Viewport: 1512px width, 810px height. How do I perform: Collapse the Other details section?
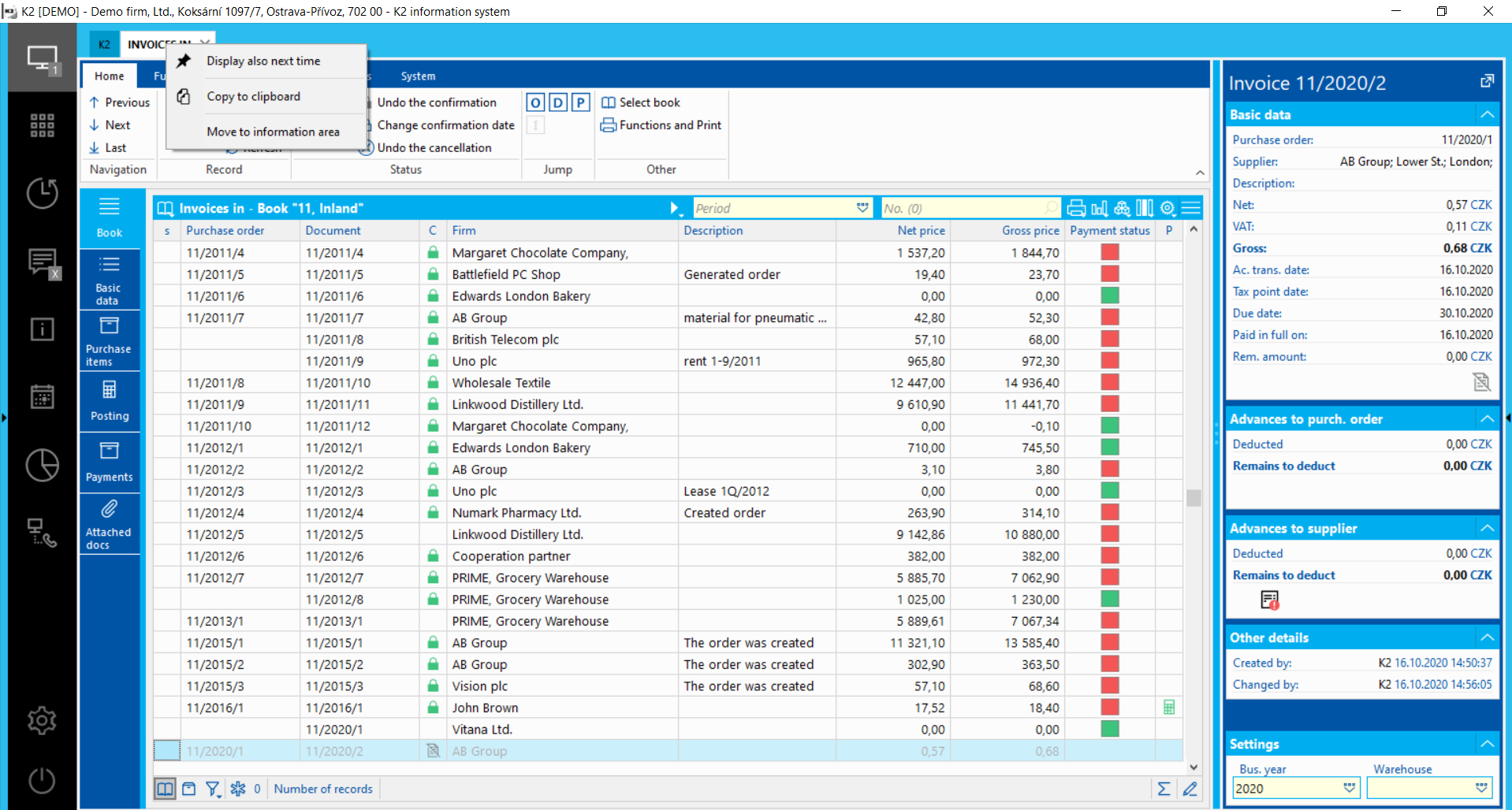[x=1487, y=637]
